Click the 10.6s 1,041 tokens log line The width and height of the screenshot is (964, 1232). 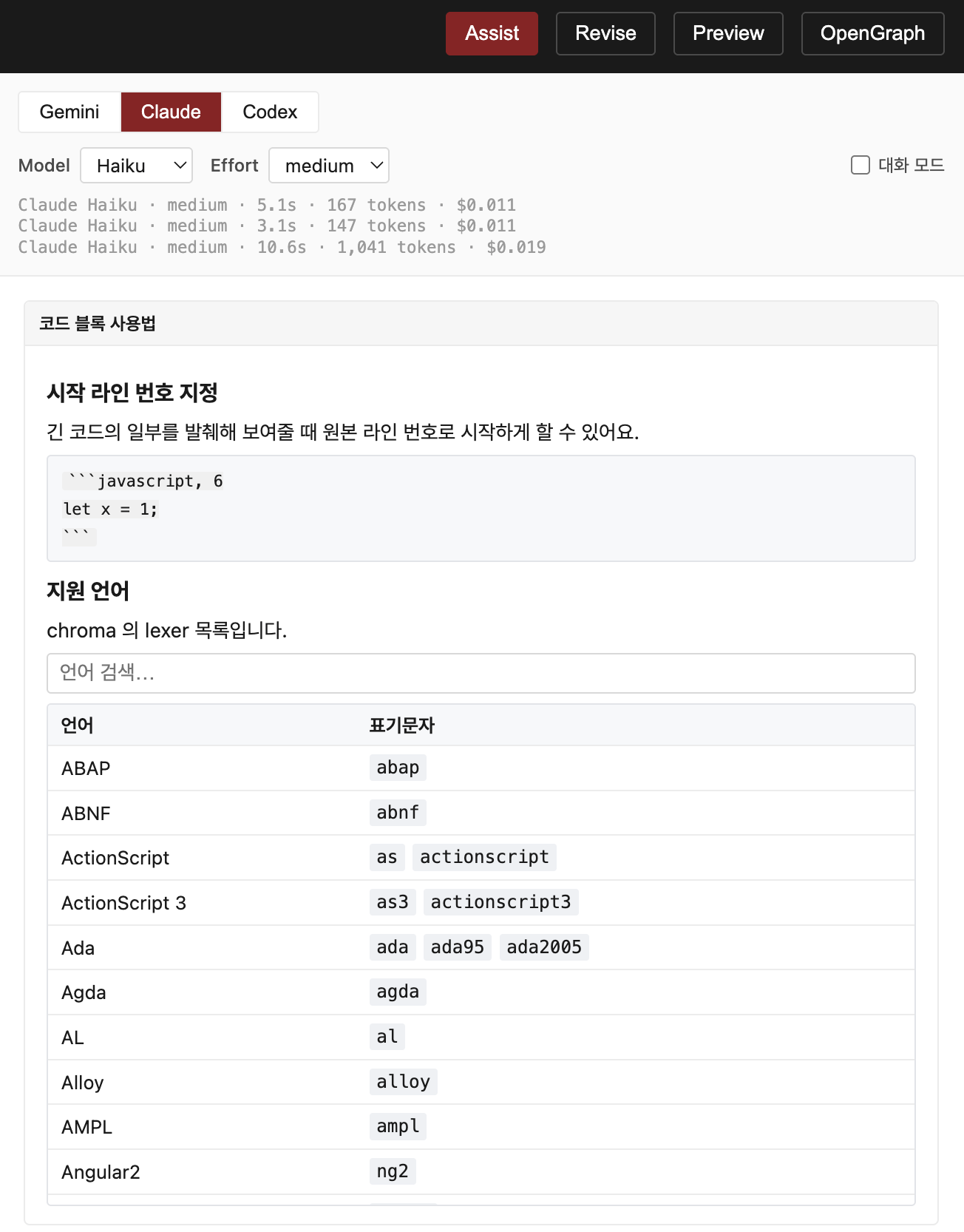pos(282,247)
